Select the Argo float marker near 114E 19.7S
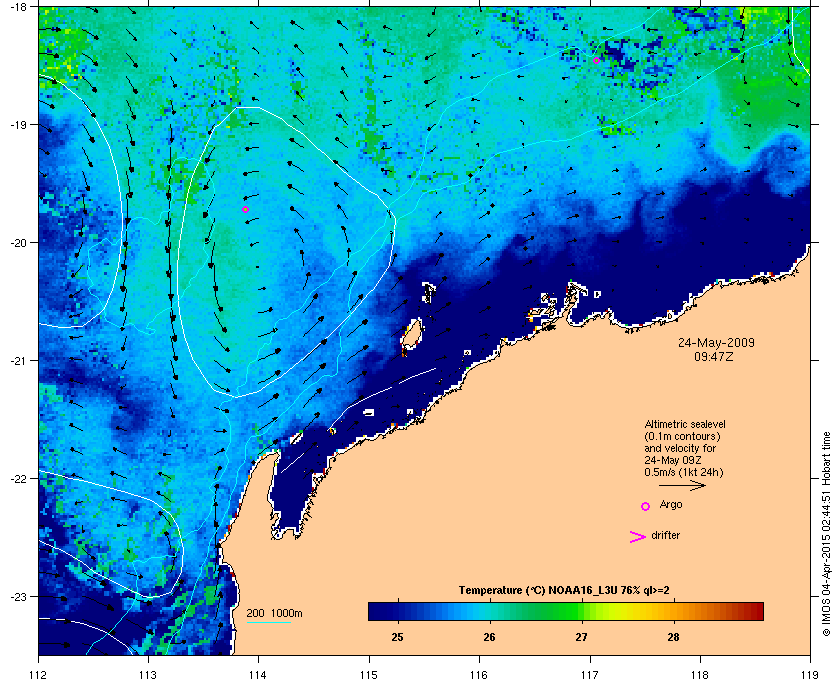Image resolution: width=840 pixels, height=680 pixels. pos(245,210)
